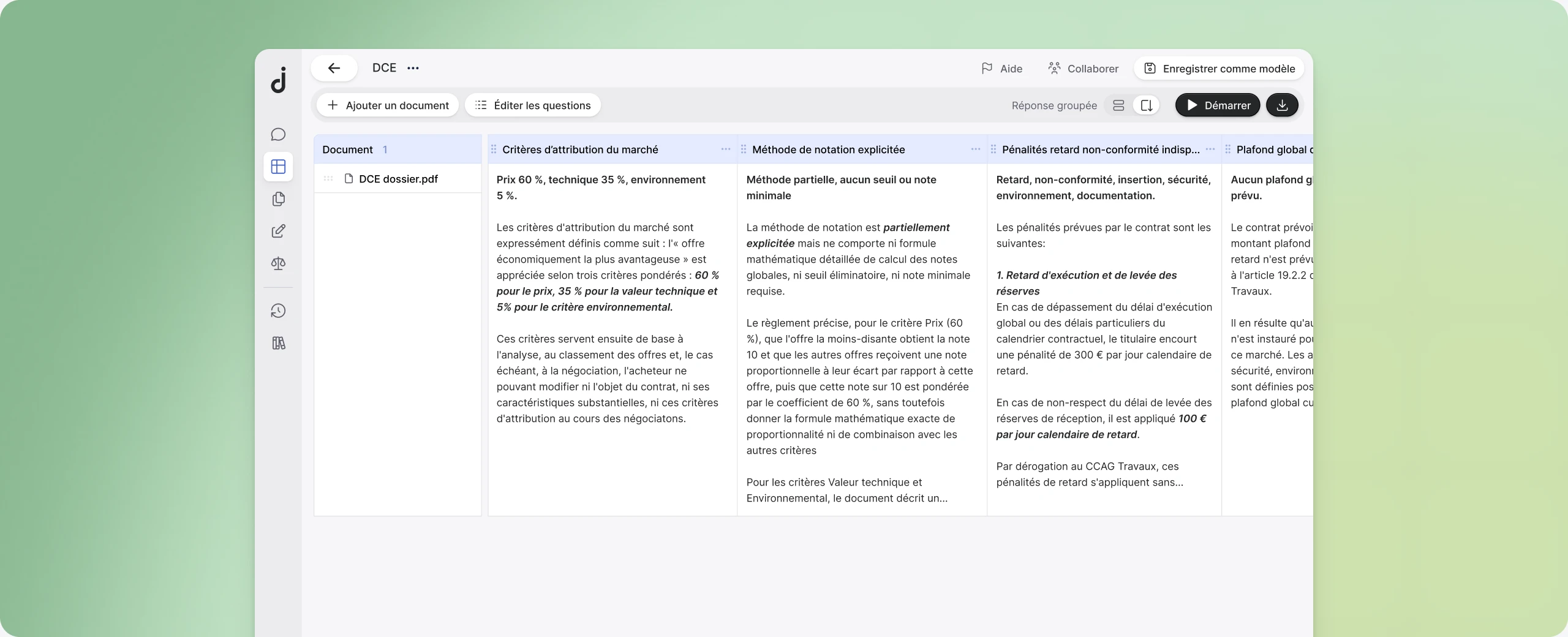This screenshot has width=1568, height=637.
Task: Open the edit pencil icon in sidebar
Action: (278, 231)
